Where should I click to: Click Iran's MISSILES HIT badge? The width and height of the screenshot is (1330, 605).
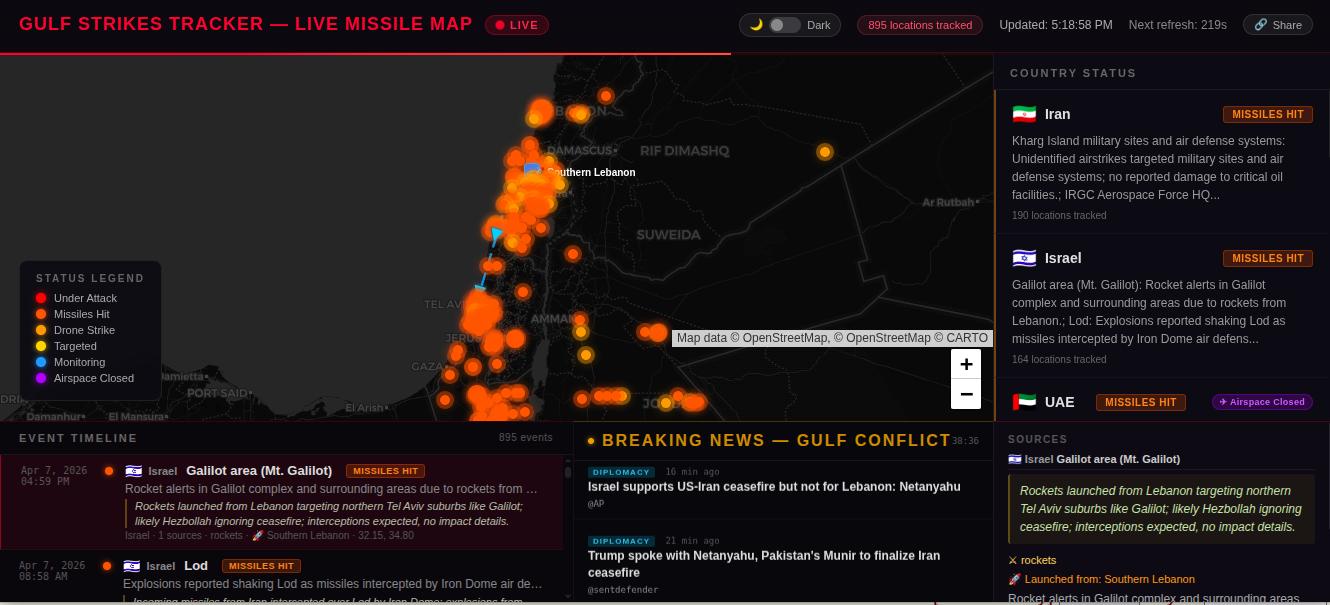(x=1268, y=114)
